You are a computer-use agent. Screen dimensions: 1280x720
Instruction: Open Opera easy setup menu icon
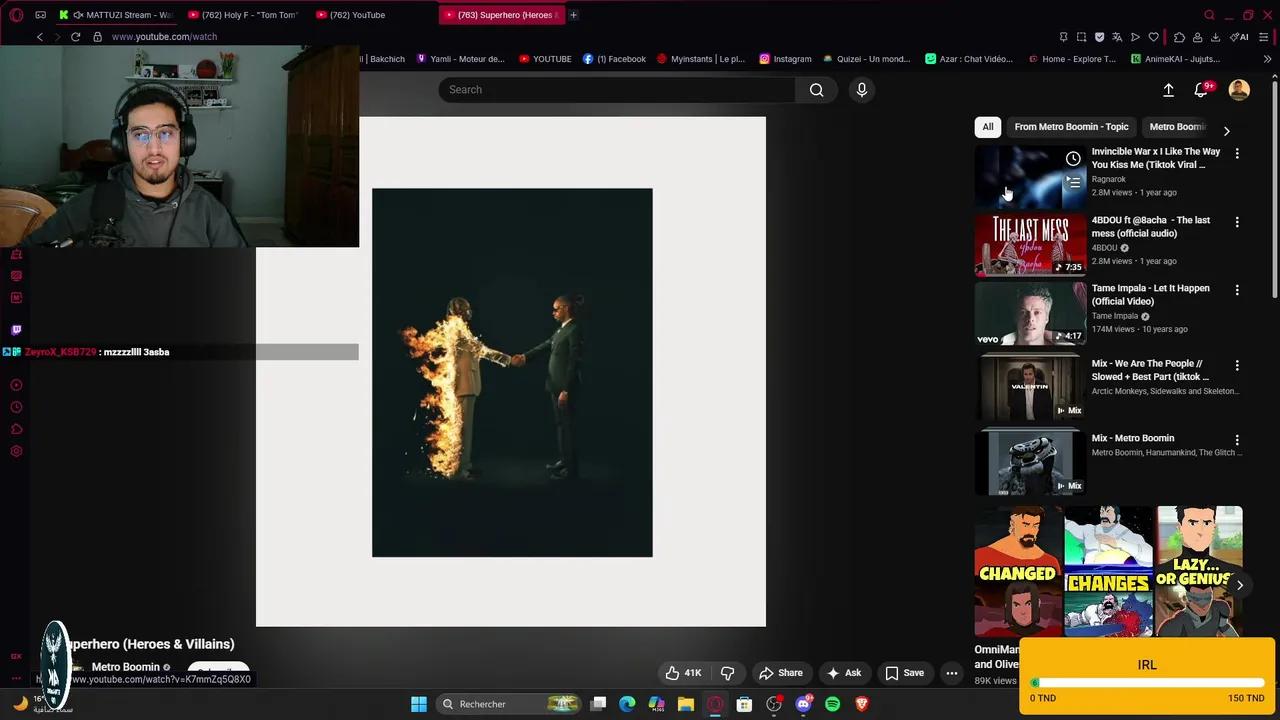coord(1263,37)
